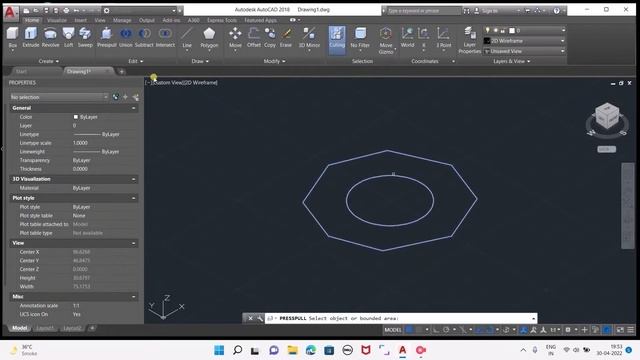Viewport: 640px width, 360px height.
Task: Switch to the Start file tab
Action: 21,71
